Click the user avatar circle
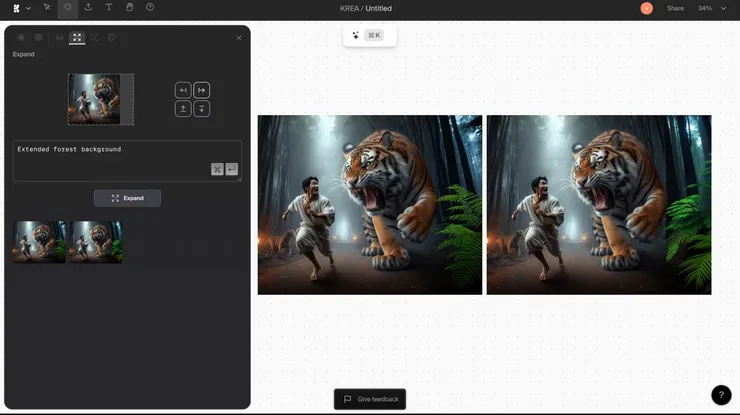Viewport: 740px width, 415px height. [x=647, y=8]
